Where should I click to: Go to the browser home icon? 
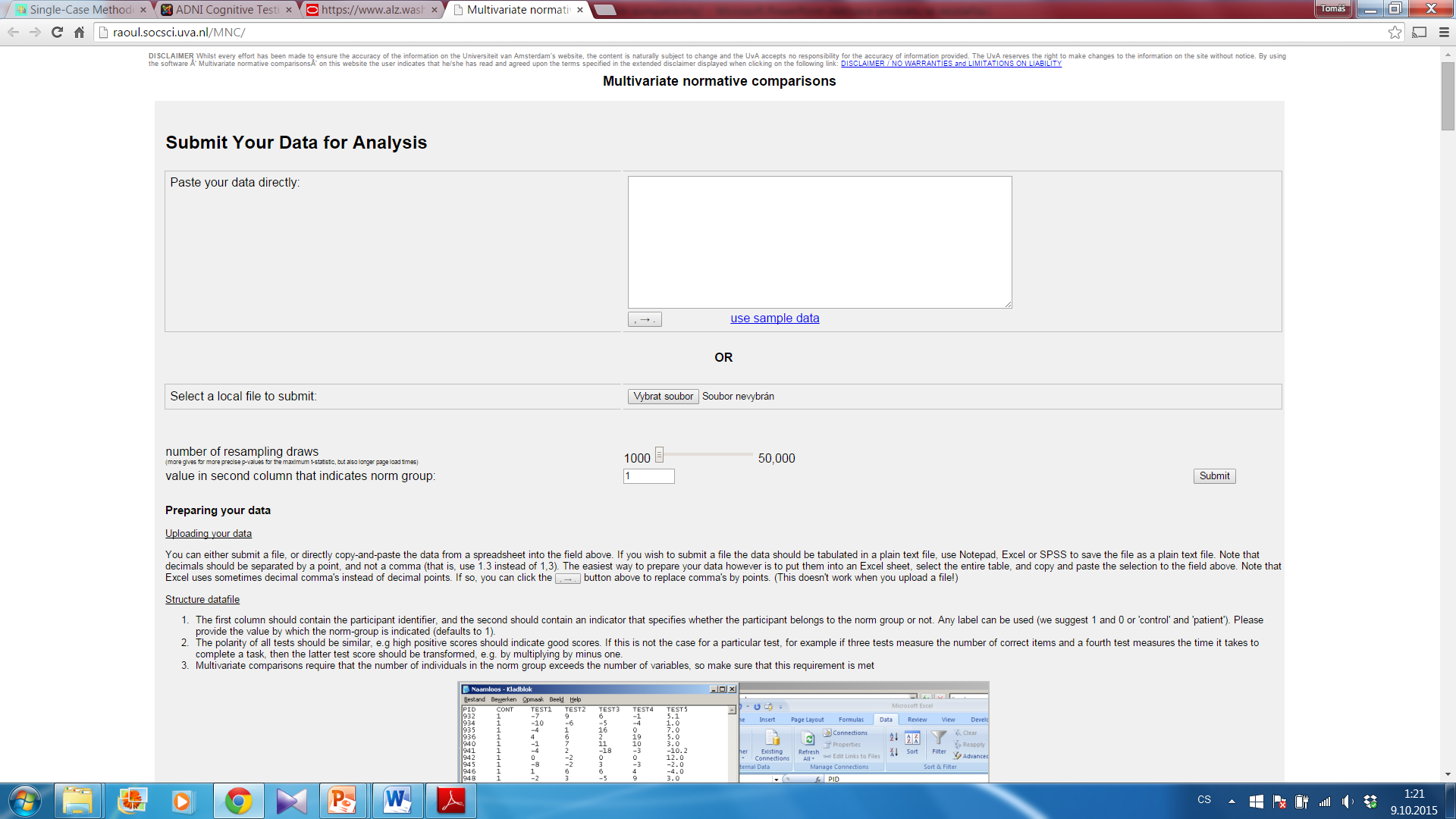(x=79, y=32)
